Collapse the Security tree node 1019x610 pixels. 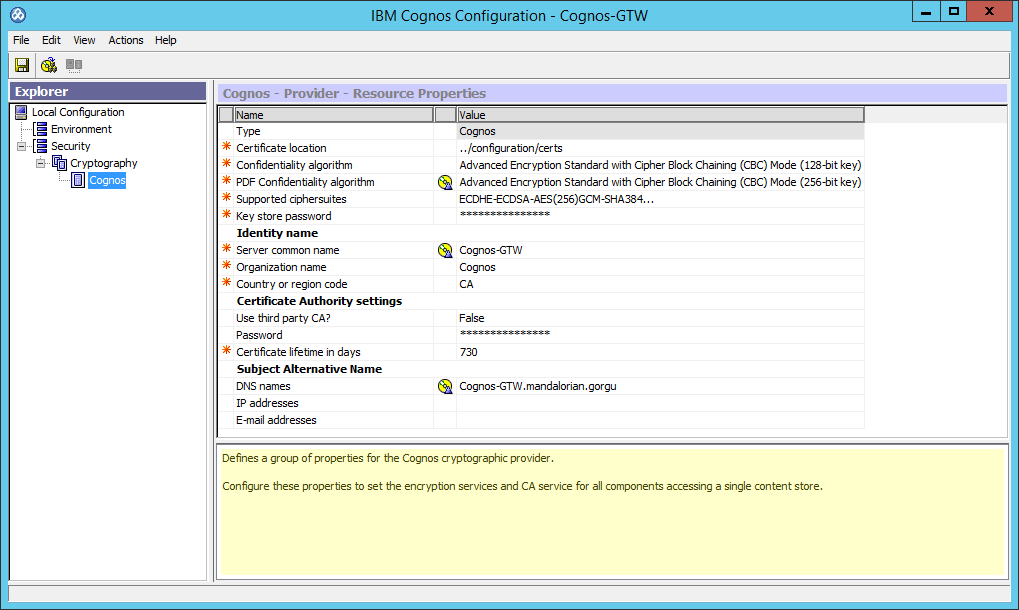pos(21,146)
